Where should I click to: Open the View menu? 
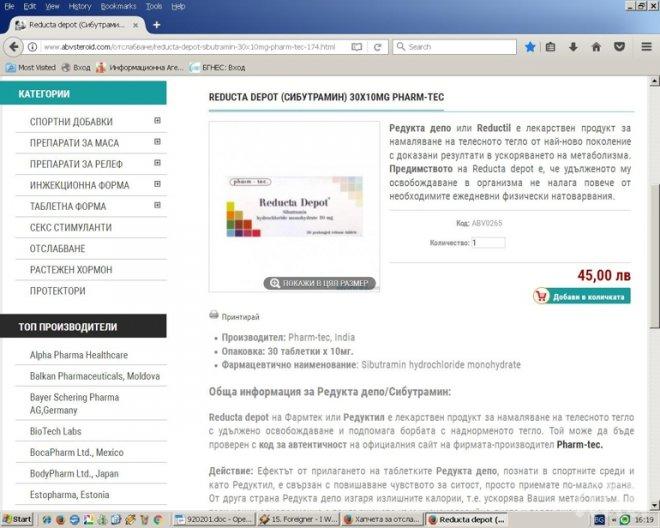pyautogui.click(x=52, y=6)
